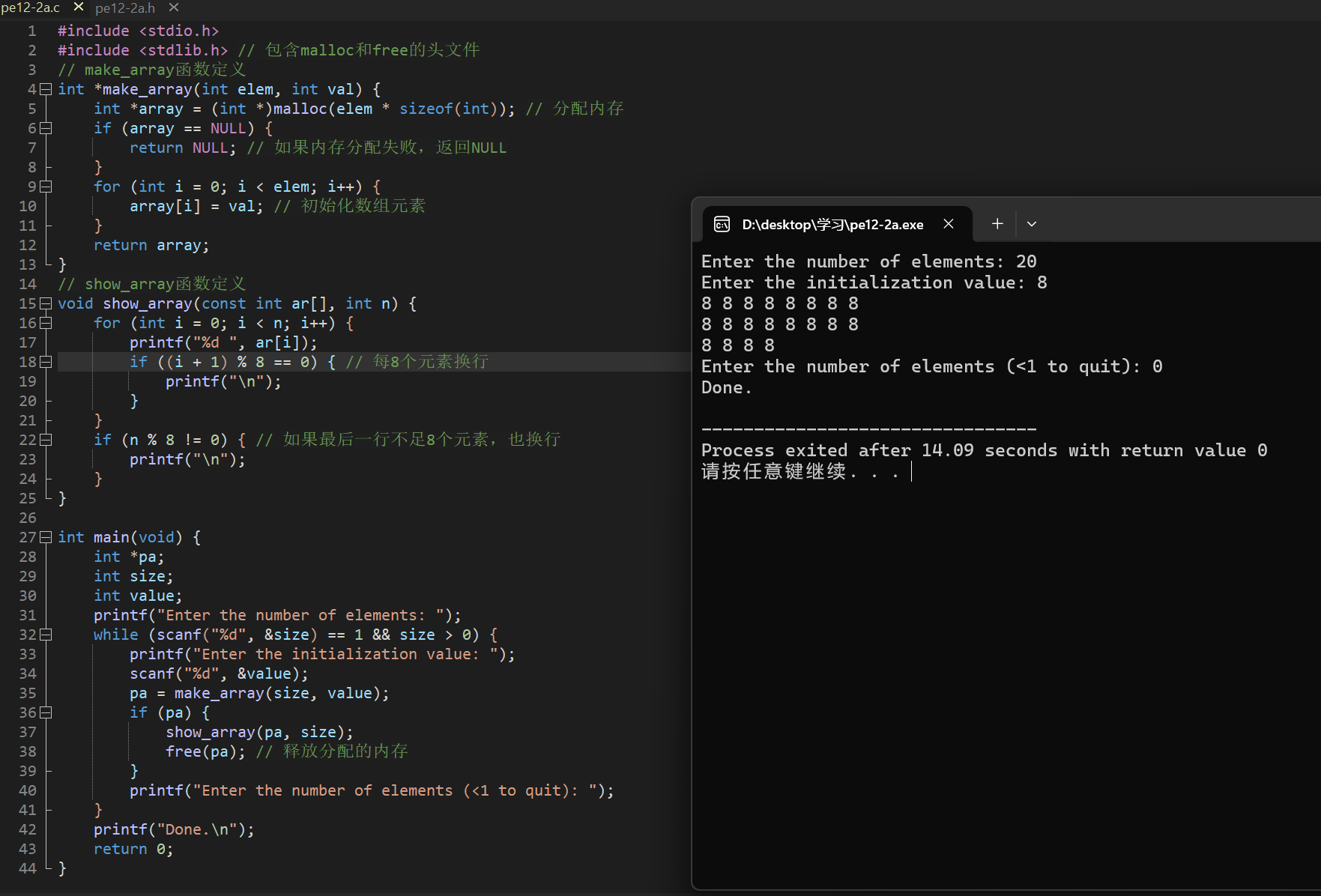Click the '#include <stdlib.h>' directive
Image resolution: width=1321 pixels, height=896 pixels.
pos(143,50)
